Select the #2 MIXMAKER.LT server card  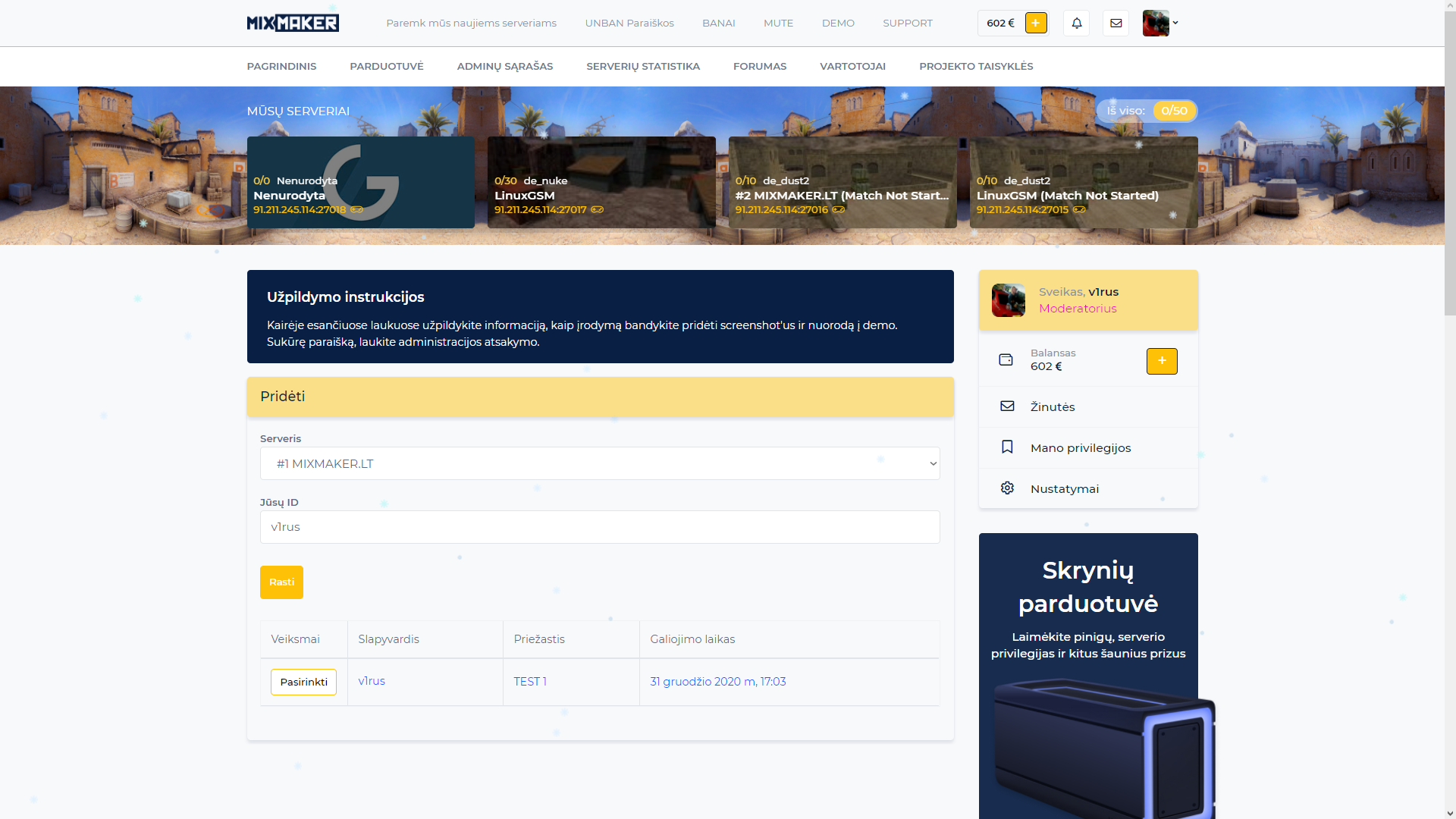point(843,182)
